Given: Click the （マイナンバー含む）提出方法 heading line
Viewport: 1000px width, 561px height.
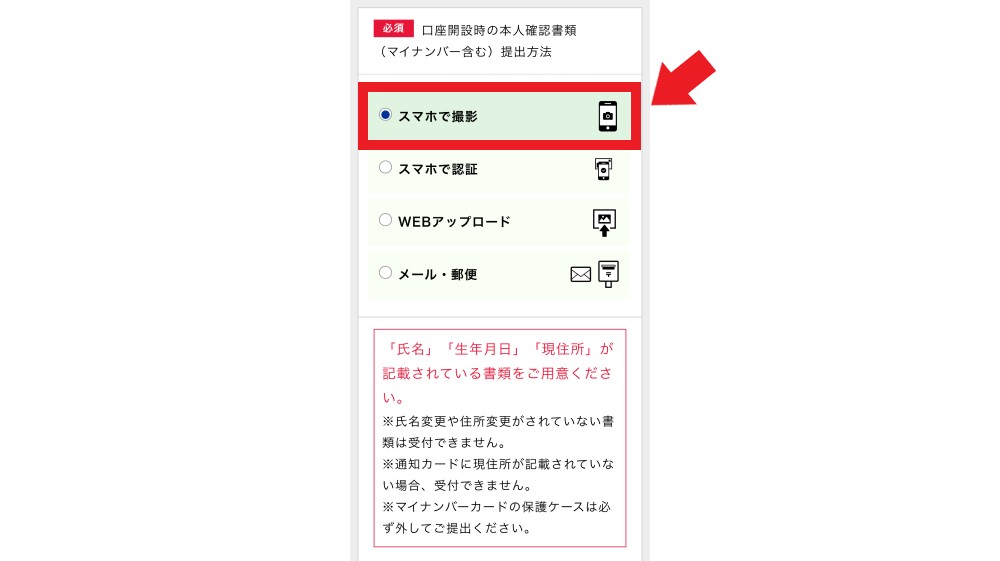Looking at the screenshot, I should coord(463,52).
